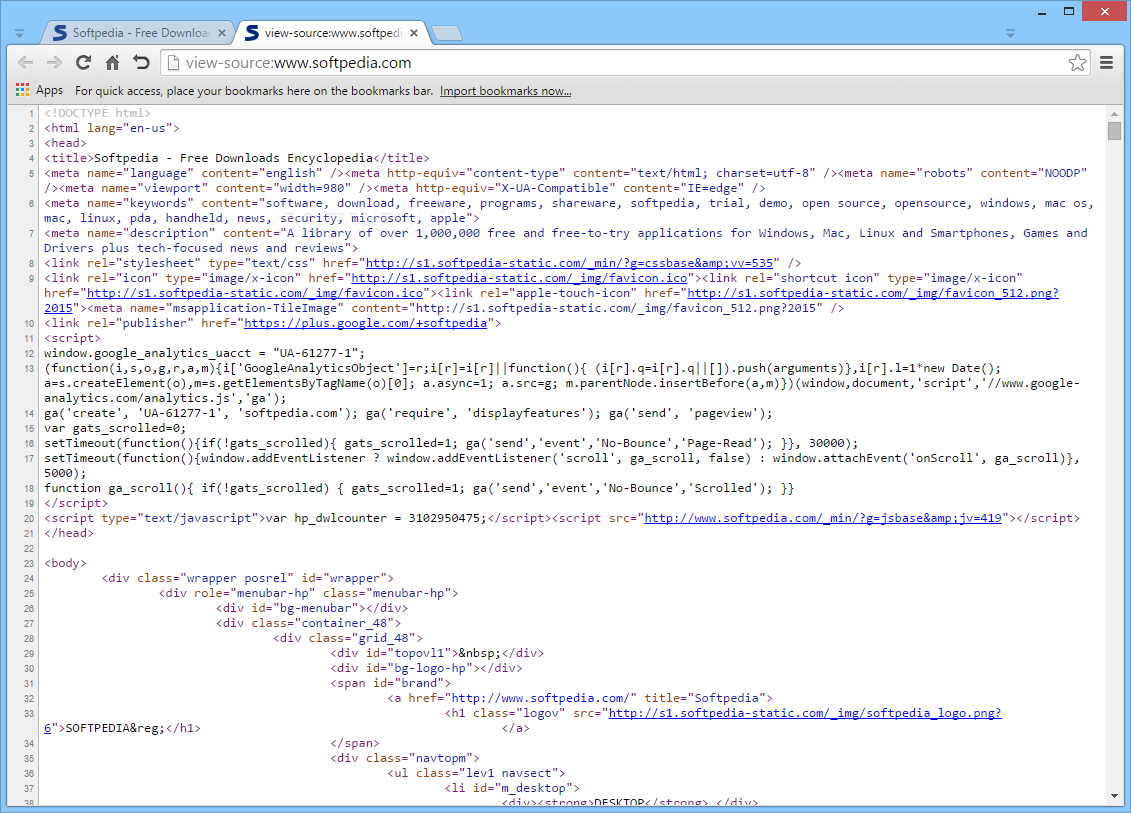Image resolution: width=1131 pixels, height=813 pixels.
Task: Close the Softpedia - Free Downloads tab
Action: pyautogui.click(x=221, y=33)
